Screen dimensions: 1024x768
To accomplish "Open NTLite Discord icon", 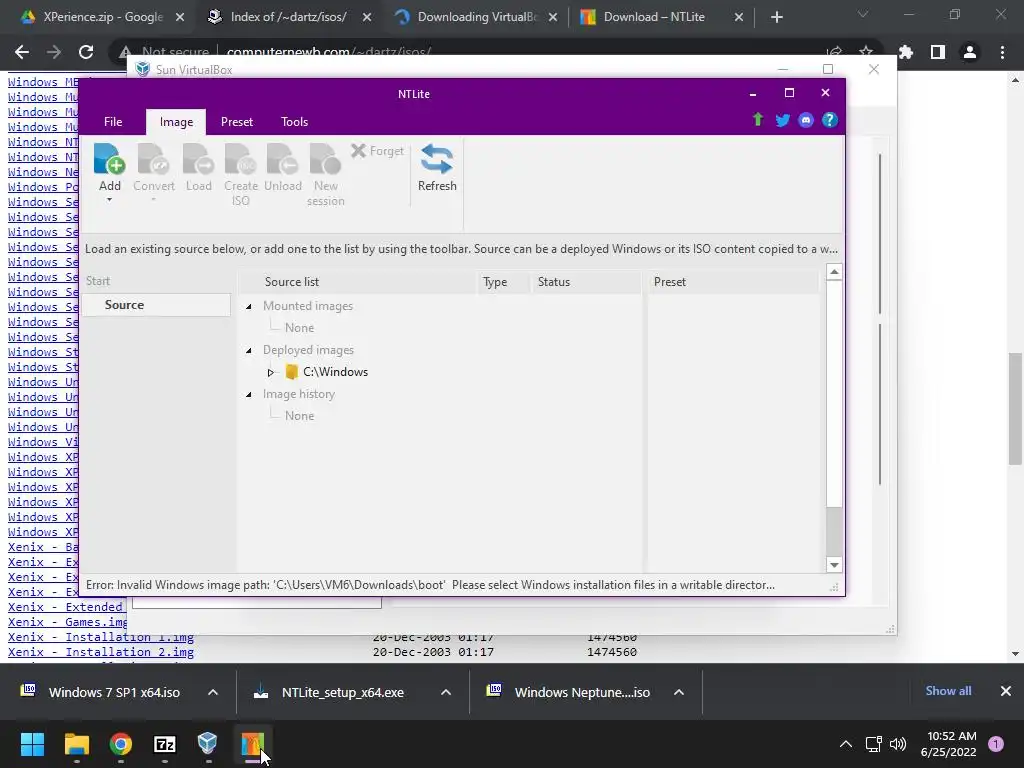I will [x=806, y=120].
